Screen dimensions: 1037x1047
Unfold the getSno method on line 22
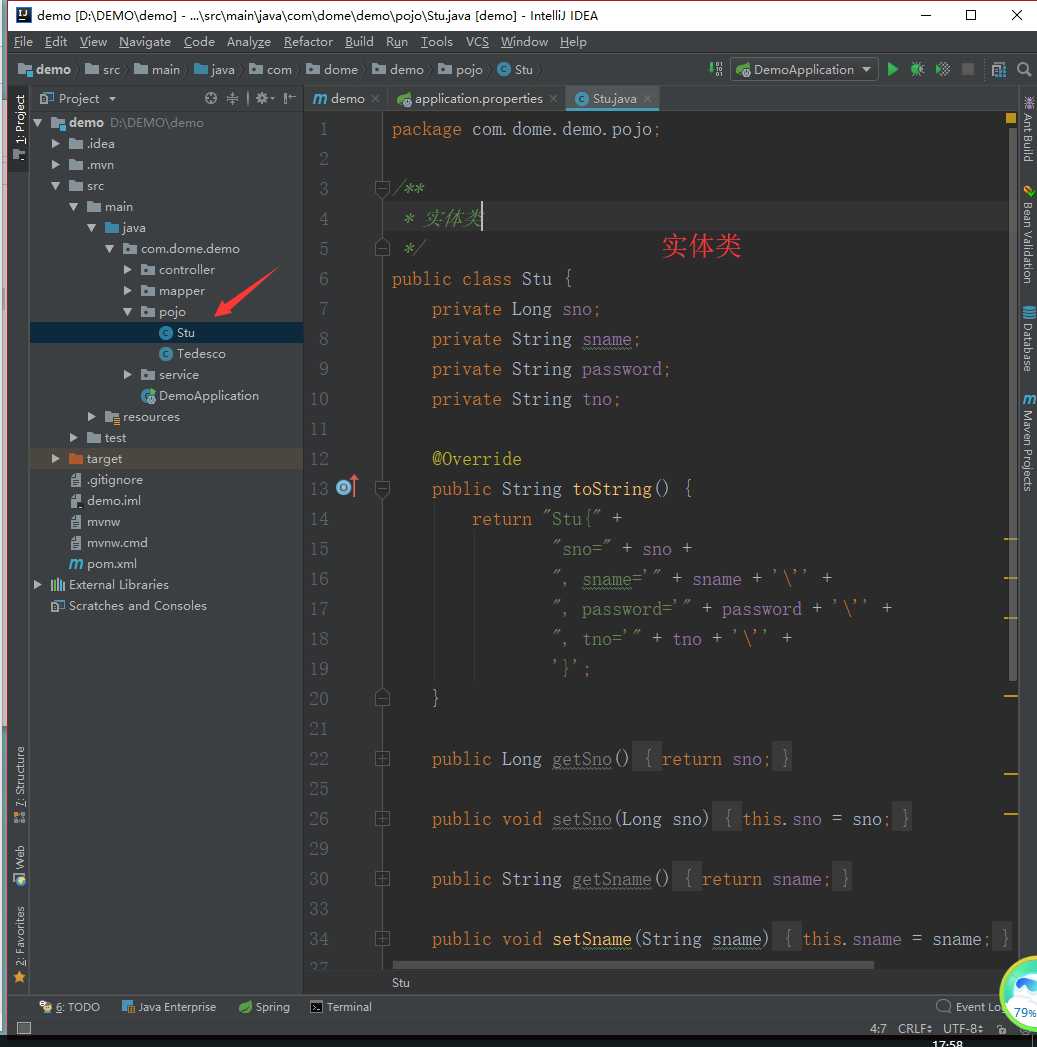[x=382, y=759]
